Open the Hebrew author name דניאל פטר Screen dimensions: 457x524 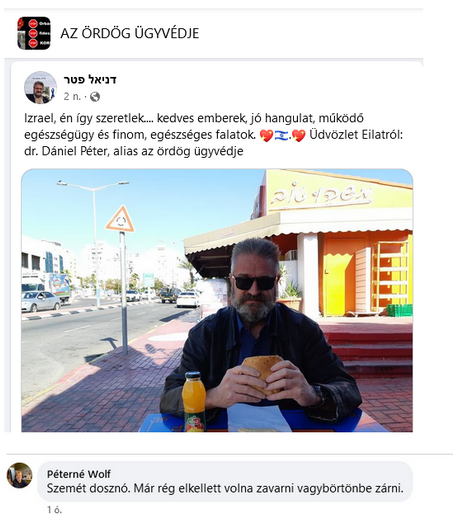90,80
